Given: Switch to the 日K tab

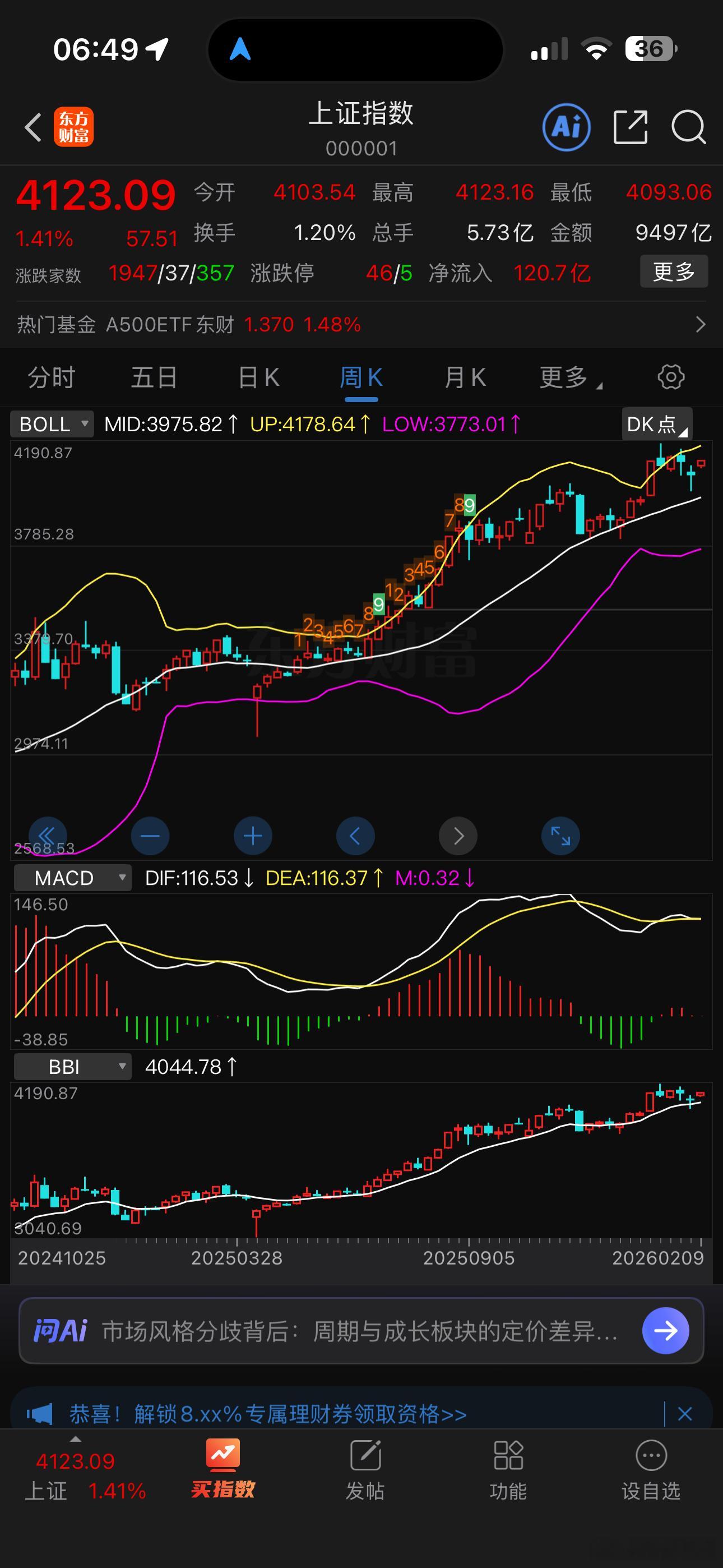Looking at the screenshot, I should [x=258, y=377].
